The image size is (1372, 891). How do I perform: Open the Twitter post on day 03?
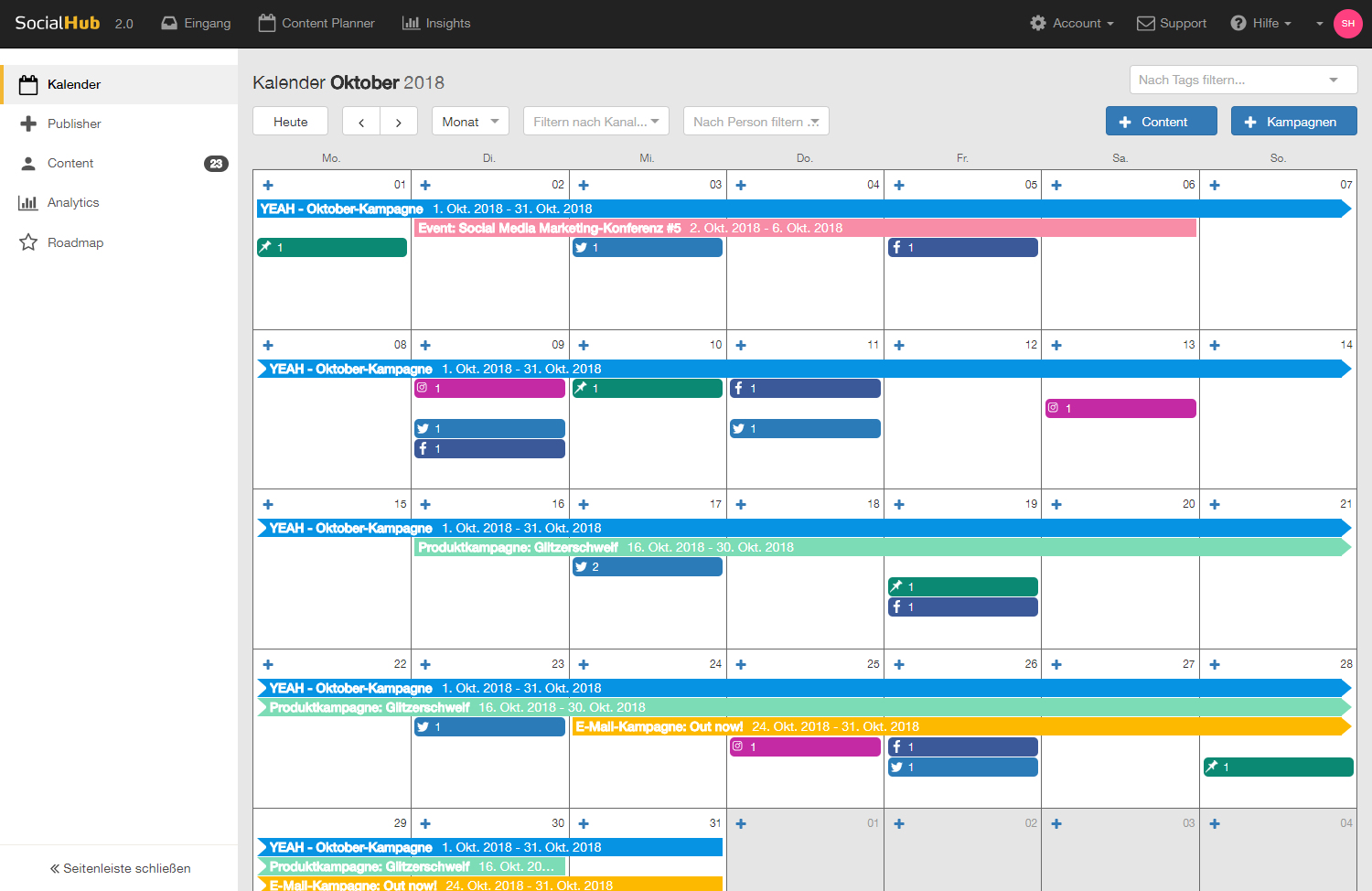tap(648, 247)
